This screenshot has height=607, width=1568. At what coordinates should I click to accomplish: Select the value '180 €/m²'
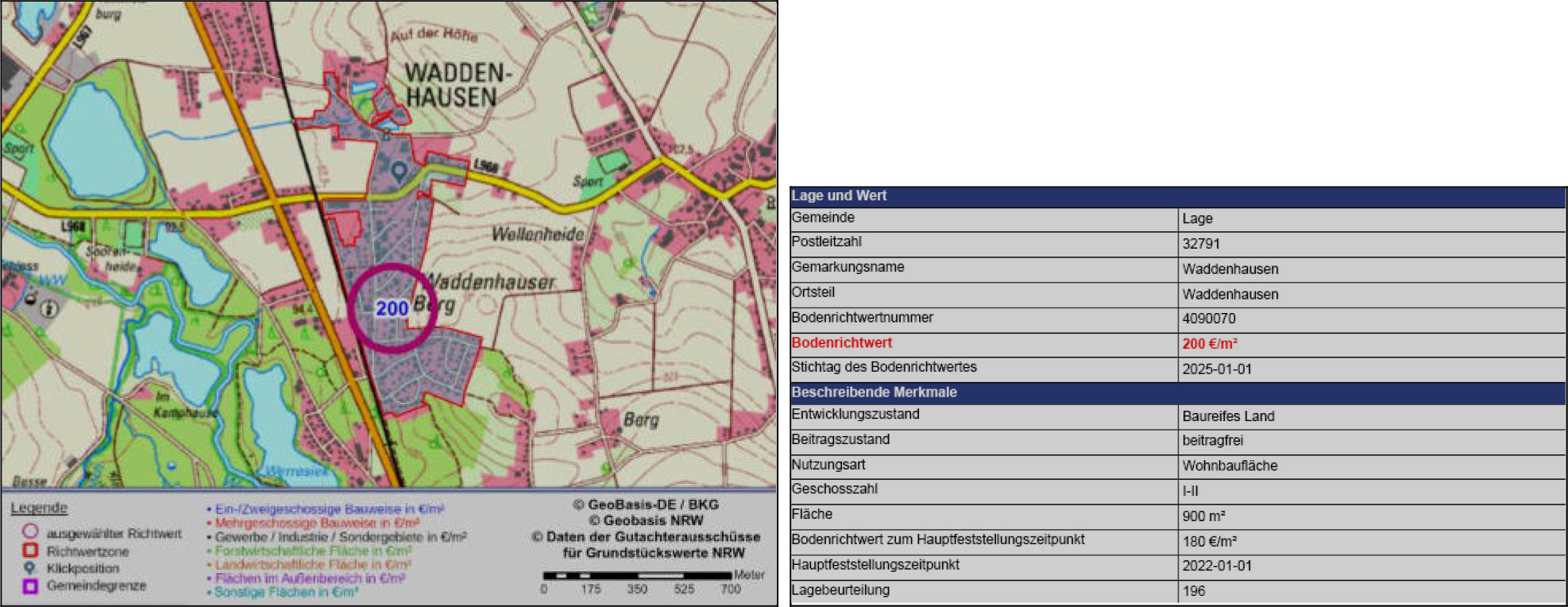click(x=1209, y=542)
